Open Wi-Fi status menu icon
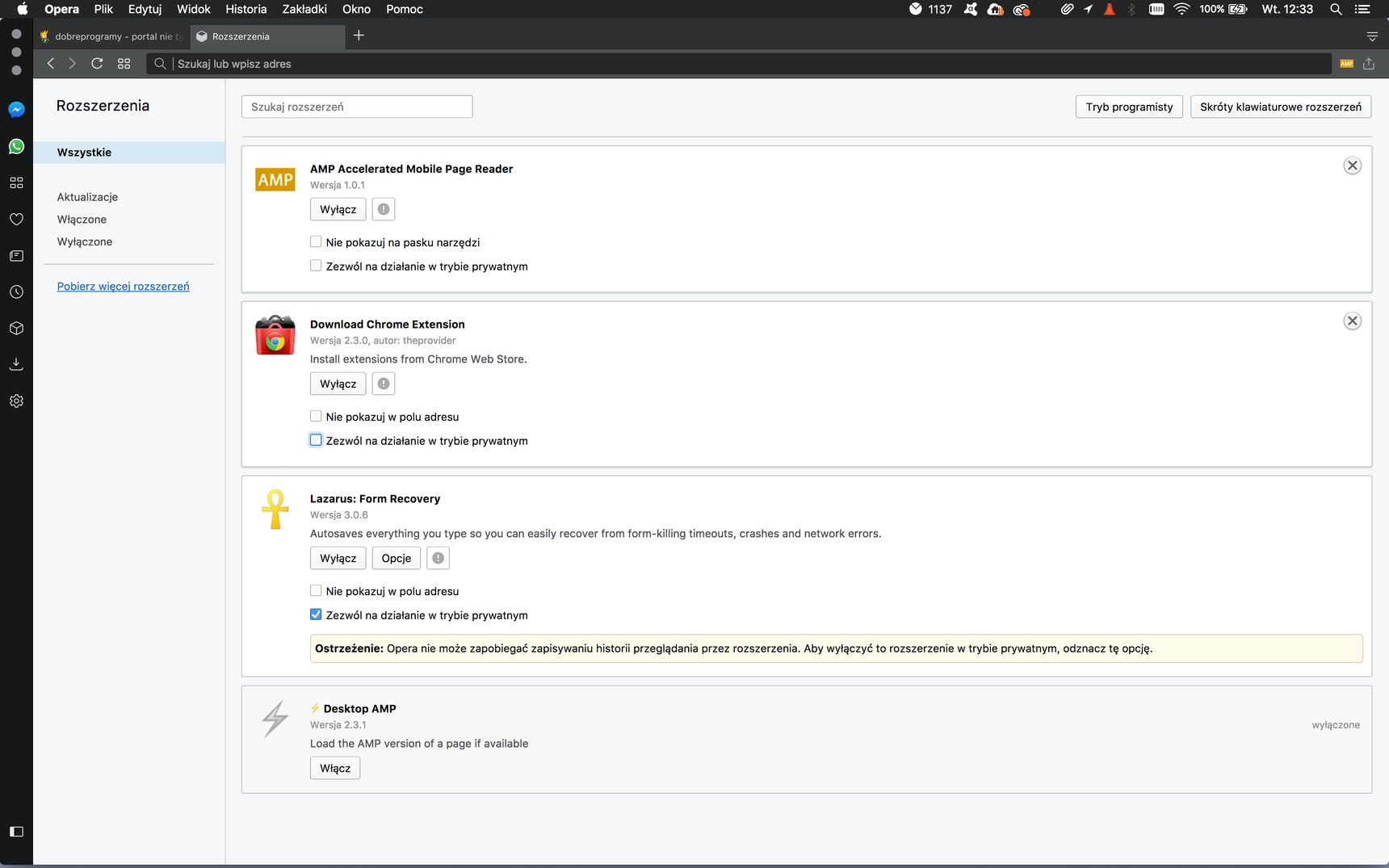1389x868 pixels. [1181, 9]
